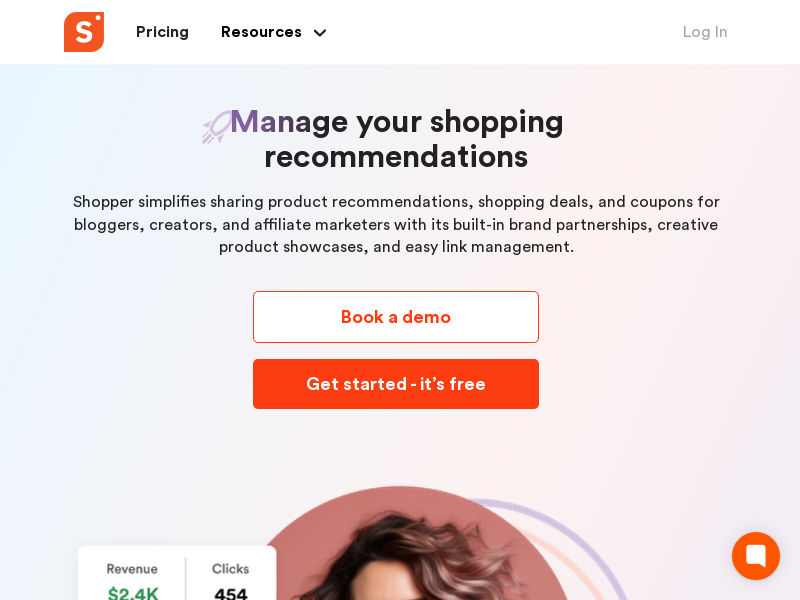800x600 pixels.
Task: Click the 454 clicks value
Action: click(231, 593)
